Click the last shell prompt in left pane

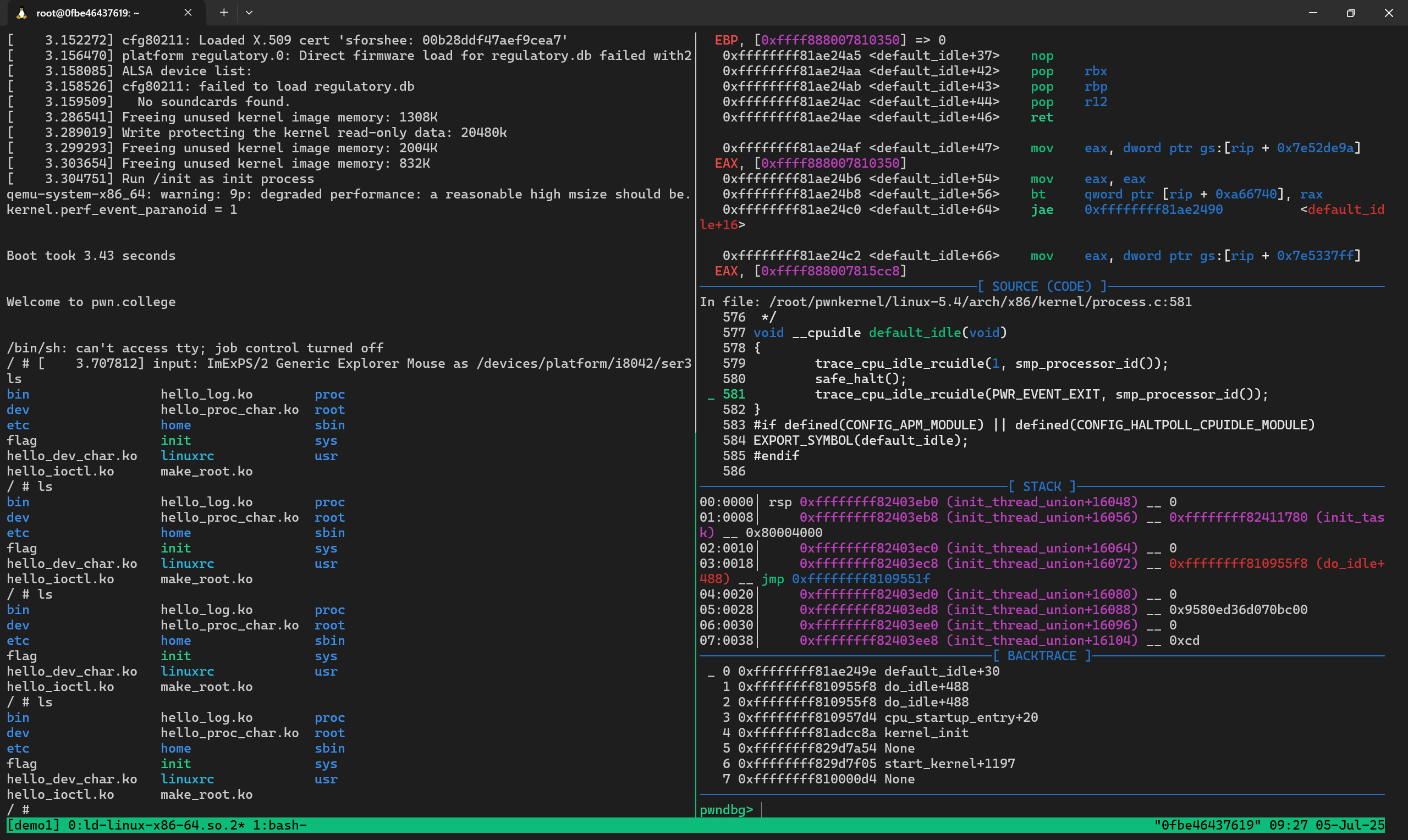18,810
